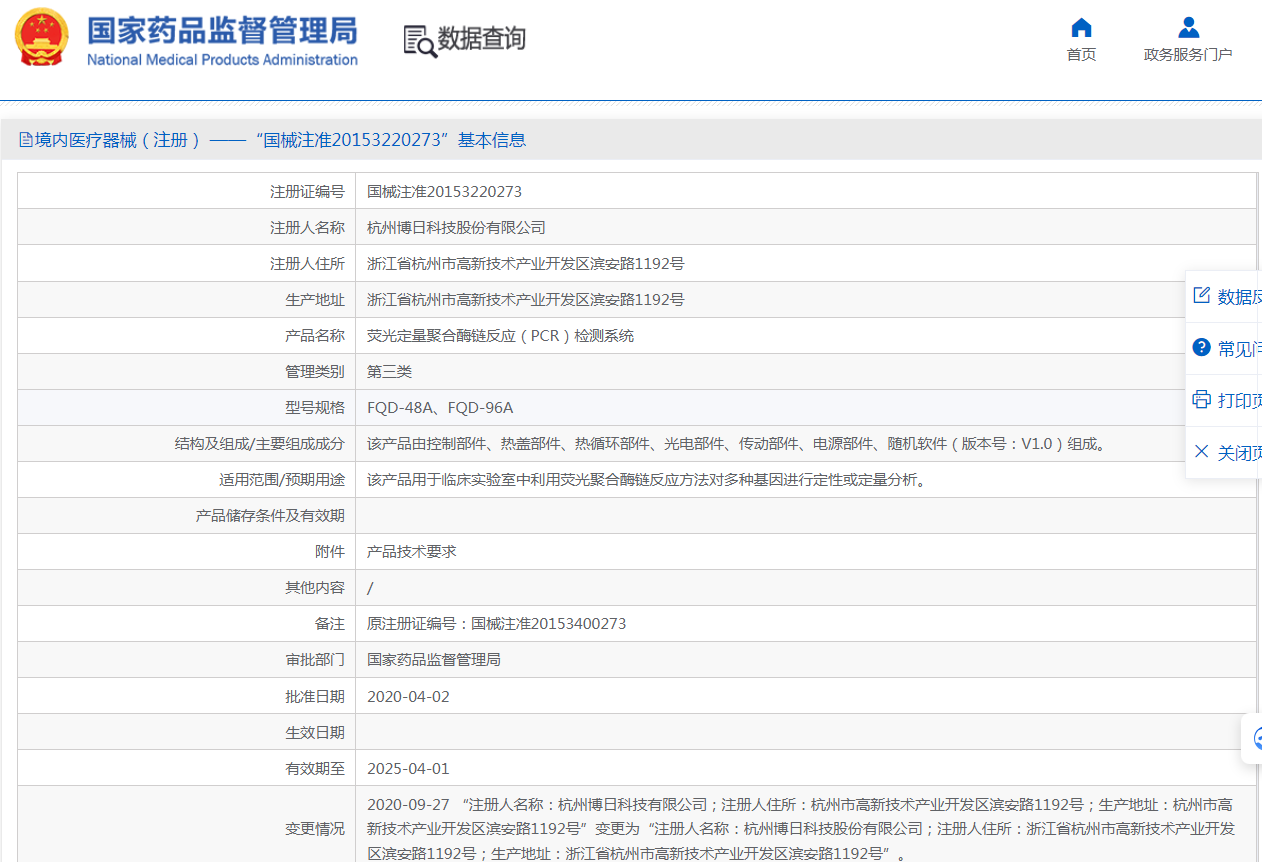
Task: Open the 产品技术要求 attachment text
Action: coord(412,551)
